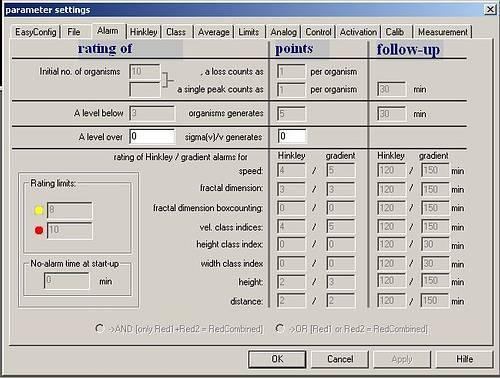500x378 pixels.
Task: Open the File tab
Action: pos(74,32)
